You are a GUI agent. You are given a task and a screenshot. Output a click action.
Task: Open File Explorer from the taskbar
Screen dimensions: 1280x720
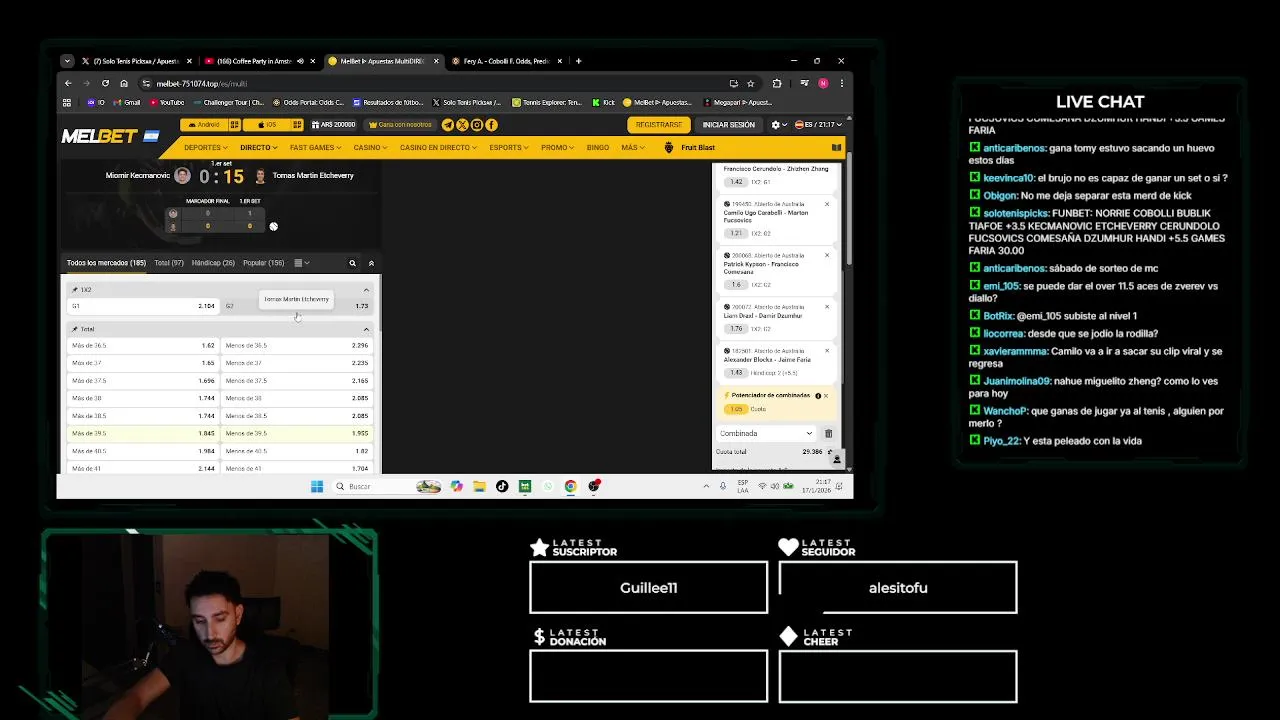point(479,486)
